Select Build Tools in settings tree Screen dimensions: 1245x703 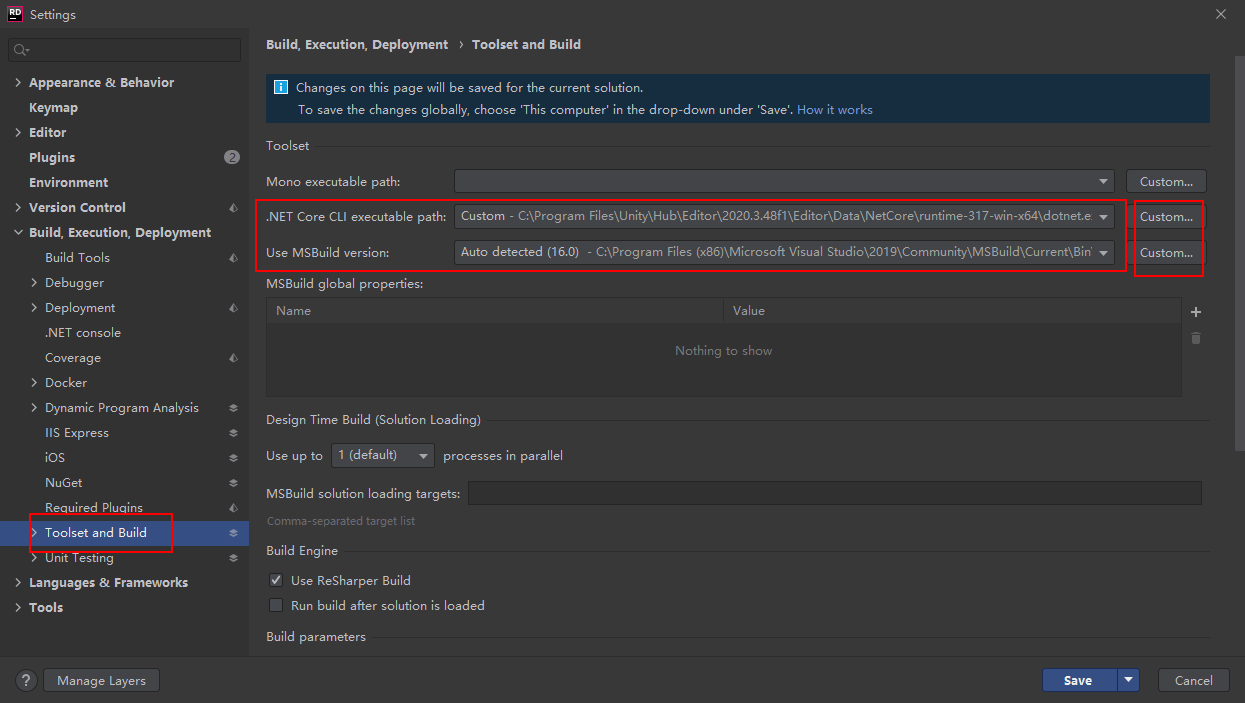click(77, 258)
